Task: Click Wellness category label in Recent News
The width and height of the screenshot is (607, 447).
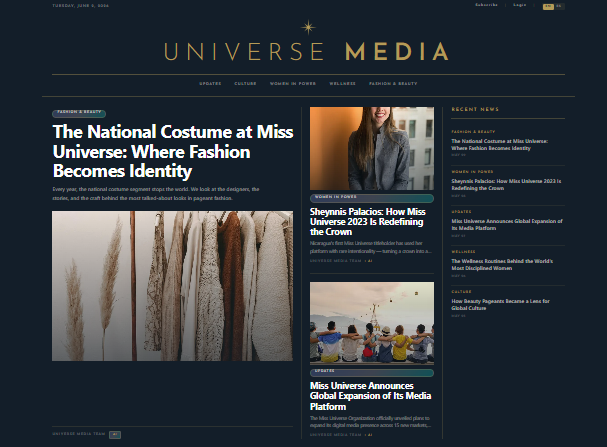Action: tap(463, 252)
